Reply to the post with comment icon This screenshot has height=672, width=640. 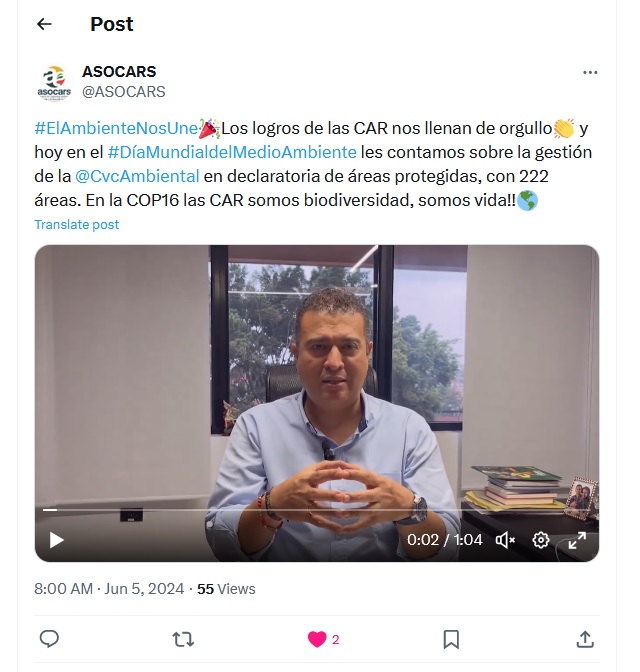click(x=49, y=639)
